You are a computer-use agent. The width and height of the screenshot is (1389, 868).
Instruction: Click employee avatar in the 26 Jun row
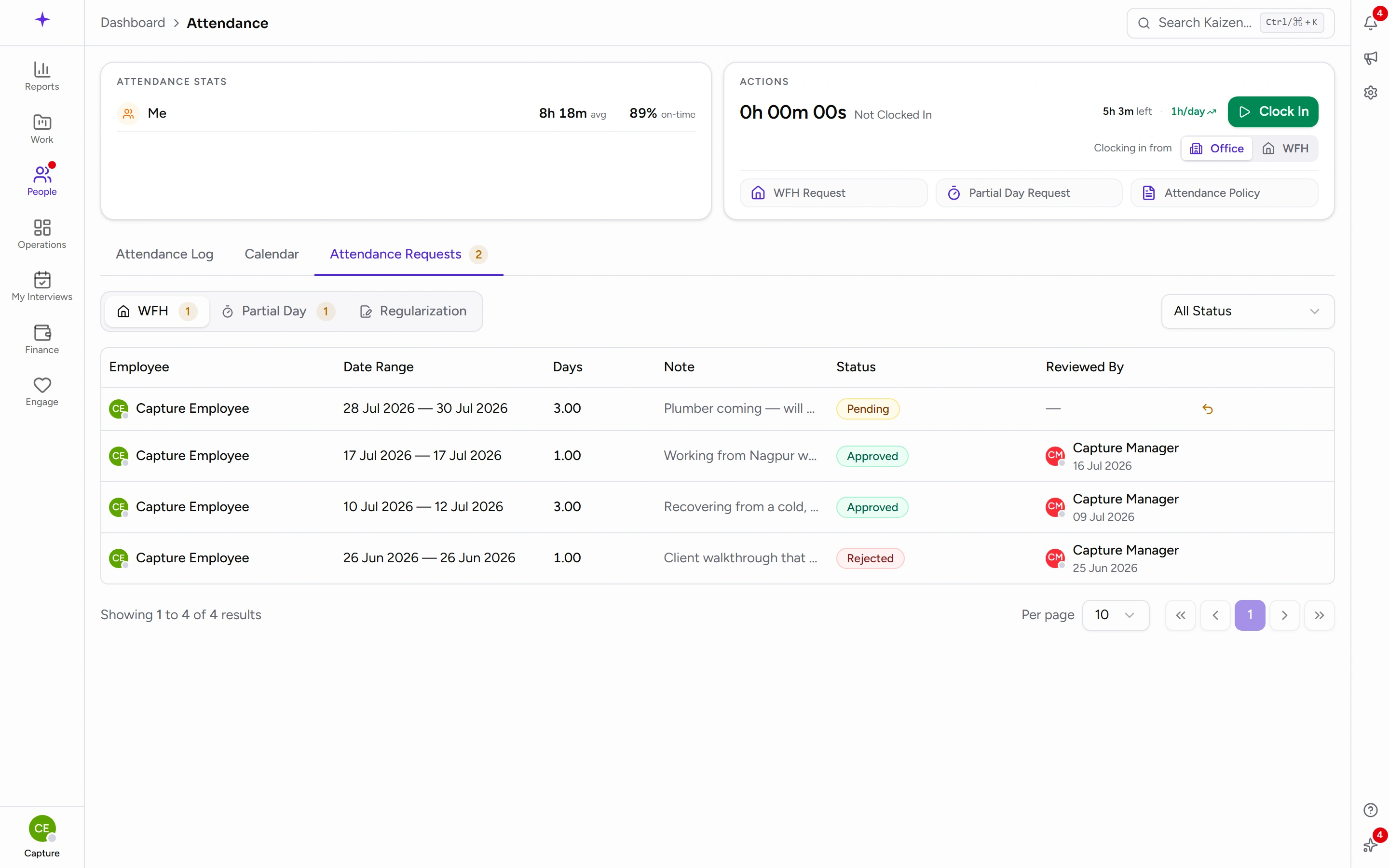click(x=118, y=558)
